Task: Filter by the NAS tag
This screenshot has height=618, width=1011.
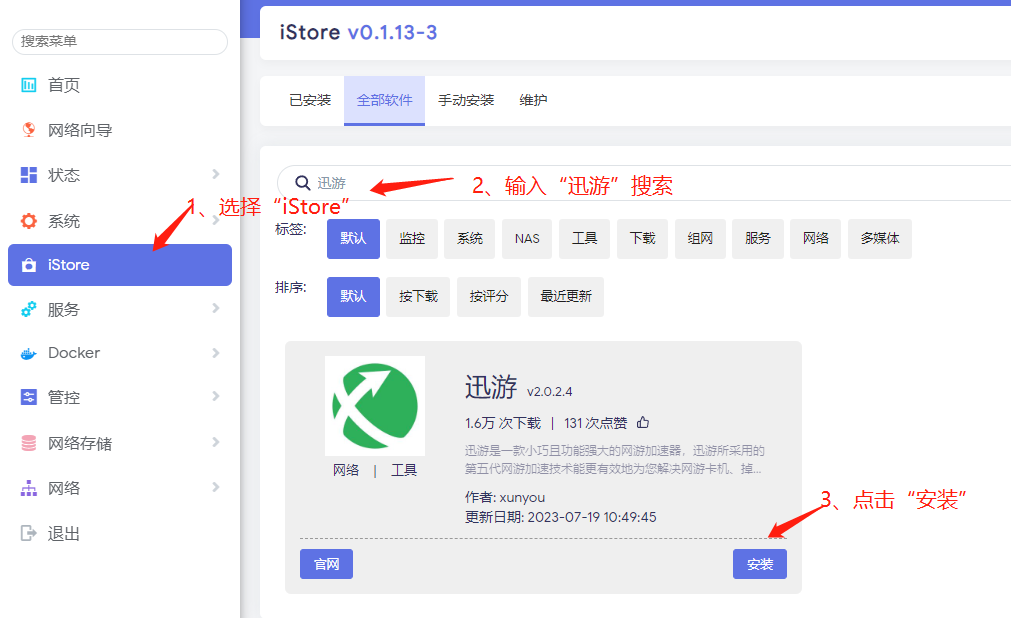Action: tap(527, 239)
